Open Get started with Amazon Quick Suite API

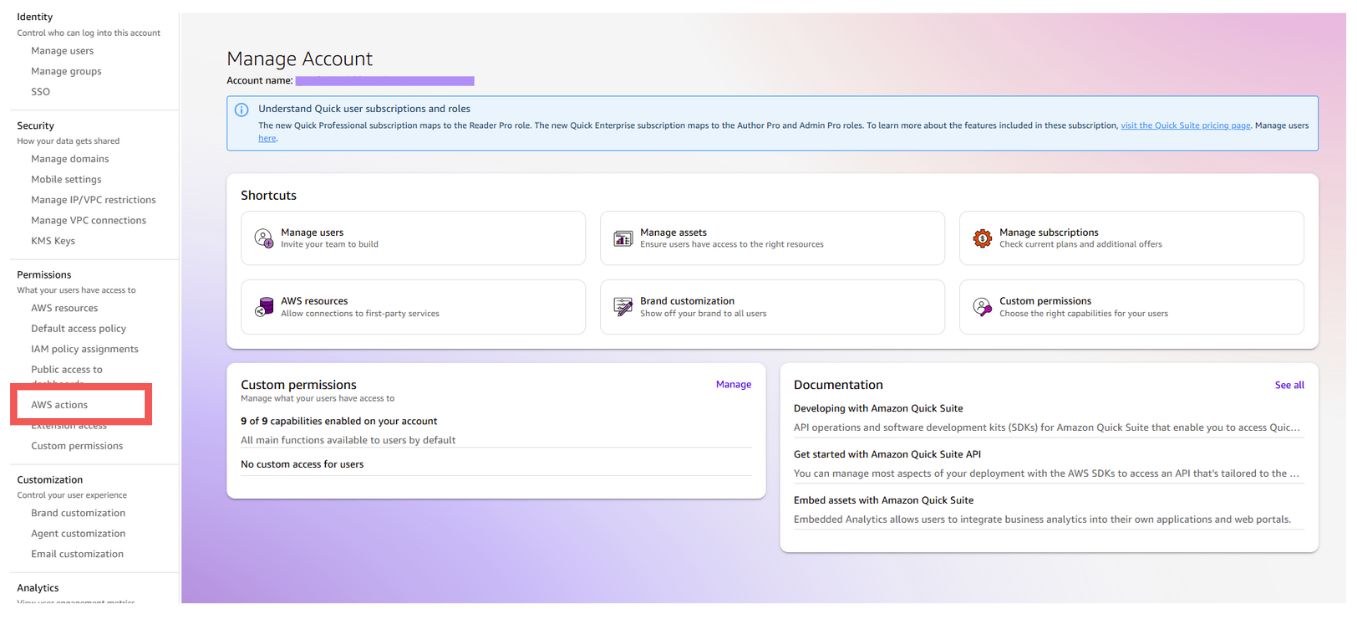point(887,454)
